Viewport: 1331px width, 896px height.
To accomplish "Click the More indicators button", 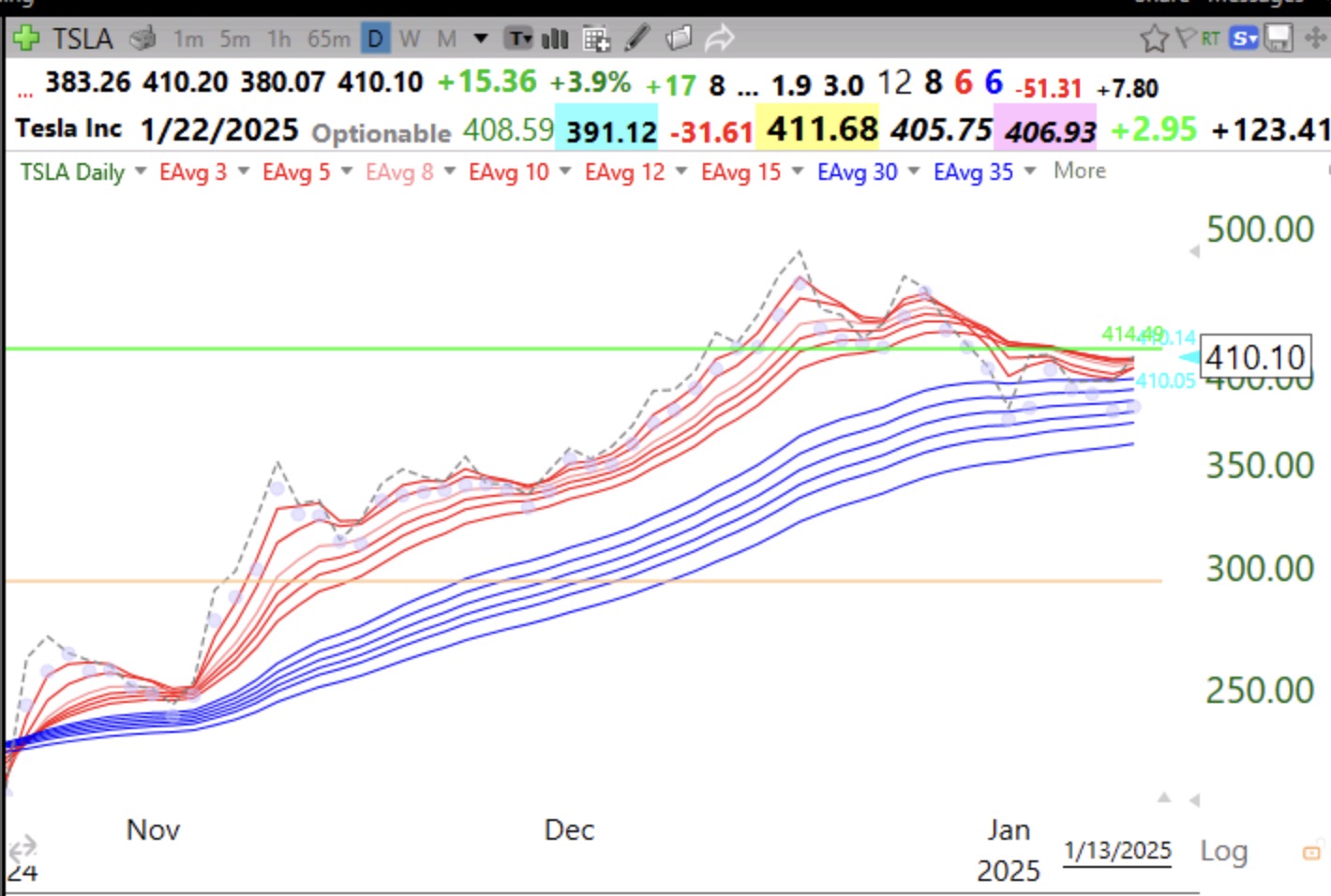I will coord(1080,171).
